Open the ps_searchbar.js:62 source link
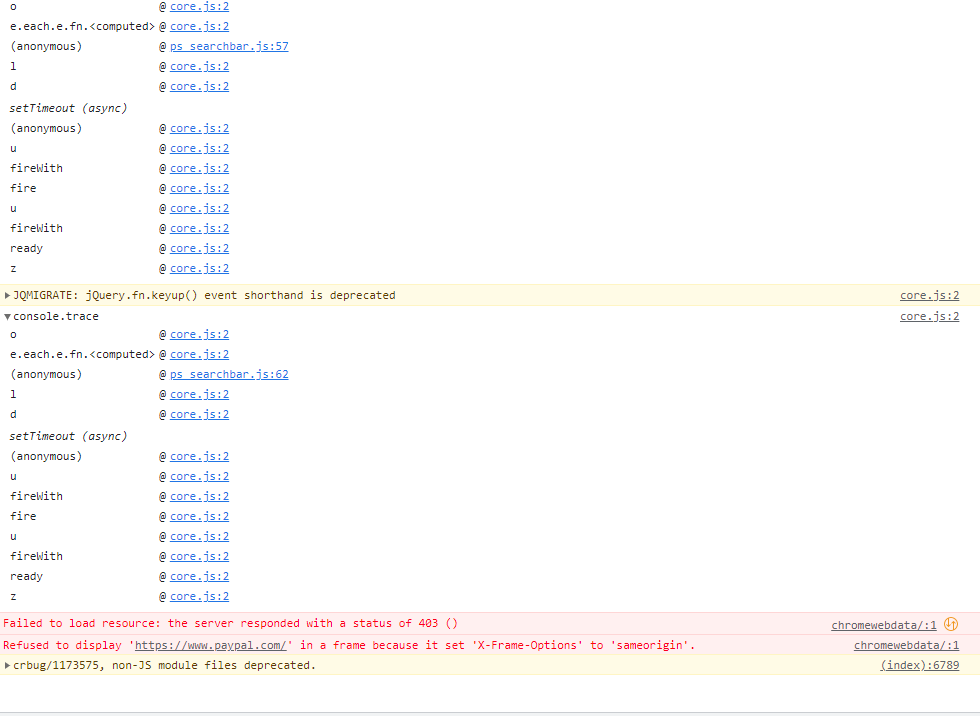The height and width of the screenshot is (716, 980). pyautogui.click(x=229, y=374)
